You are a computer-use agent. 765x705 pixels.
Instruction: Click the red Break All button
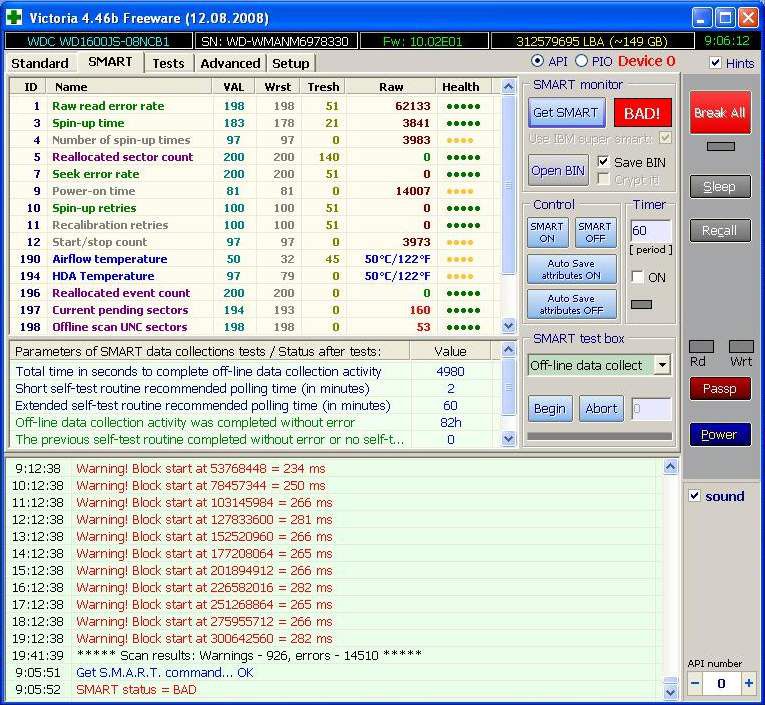pyautogui.click(x=720, y=112)
